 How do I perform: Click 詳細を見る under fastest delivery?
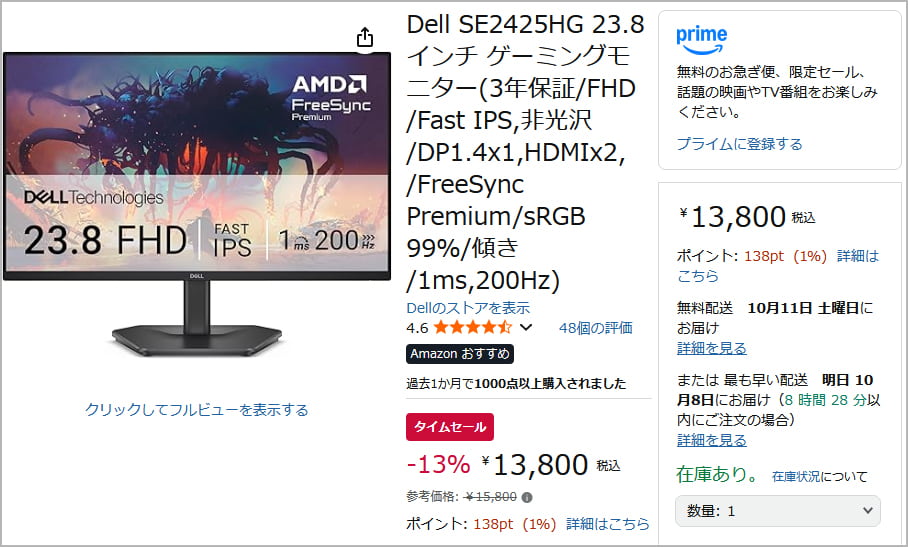pyautogui.click(x=711, y=440)
